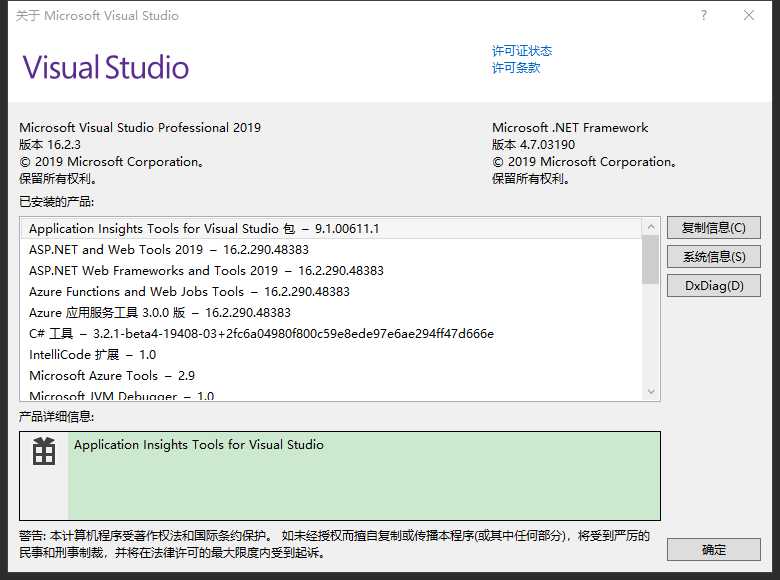Click Microsoft Visual Studio Professional 2019 text
Screen dimensions: 780x580
point(140,127)
